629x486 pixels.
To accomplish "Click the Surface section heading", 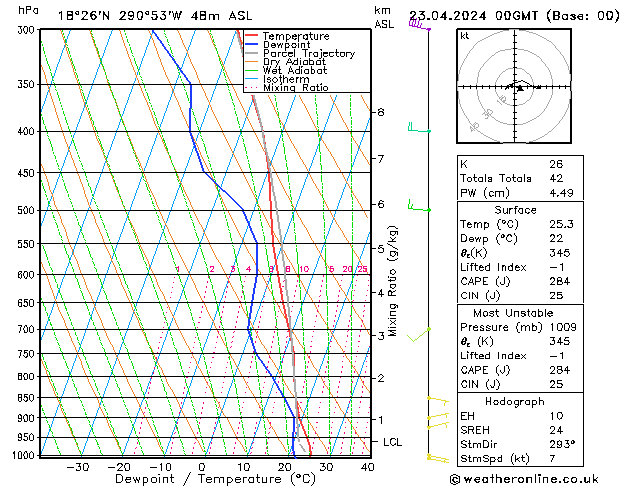I will [x=515, y=210].
